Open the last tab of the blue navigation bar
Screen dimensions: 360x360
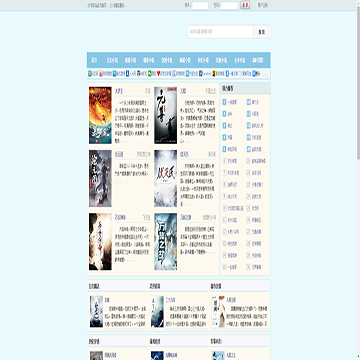point(258,60)
